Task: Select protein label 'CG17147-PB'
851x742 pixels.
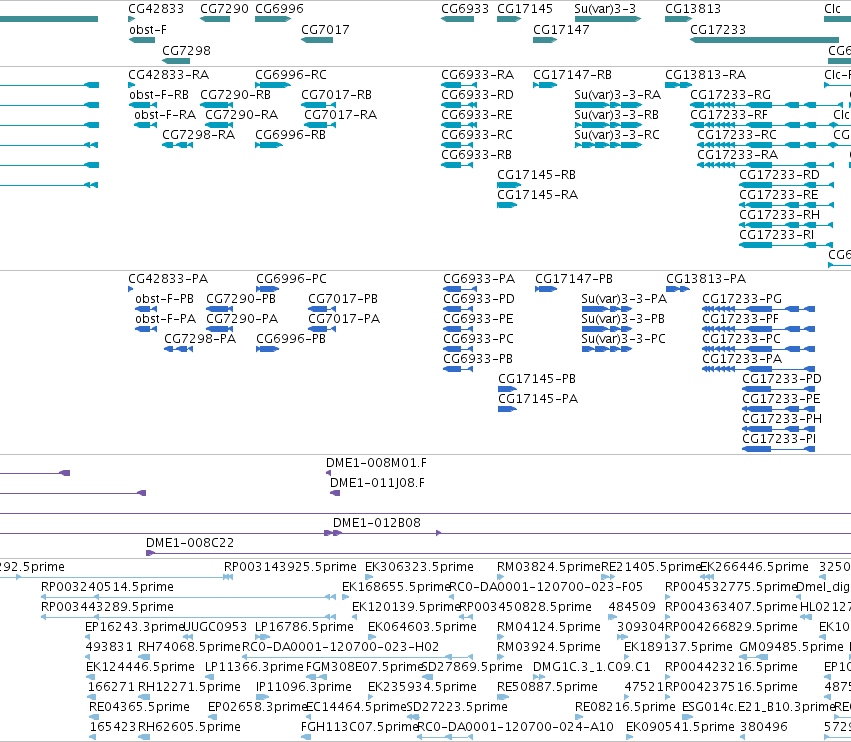Action: pos(574,278)
